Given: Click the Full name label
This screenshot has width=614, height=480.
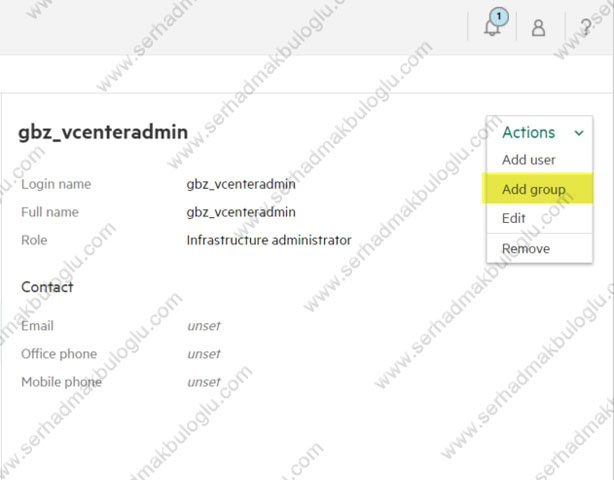Looking at the screenshot, I should [x=50, y=212].
